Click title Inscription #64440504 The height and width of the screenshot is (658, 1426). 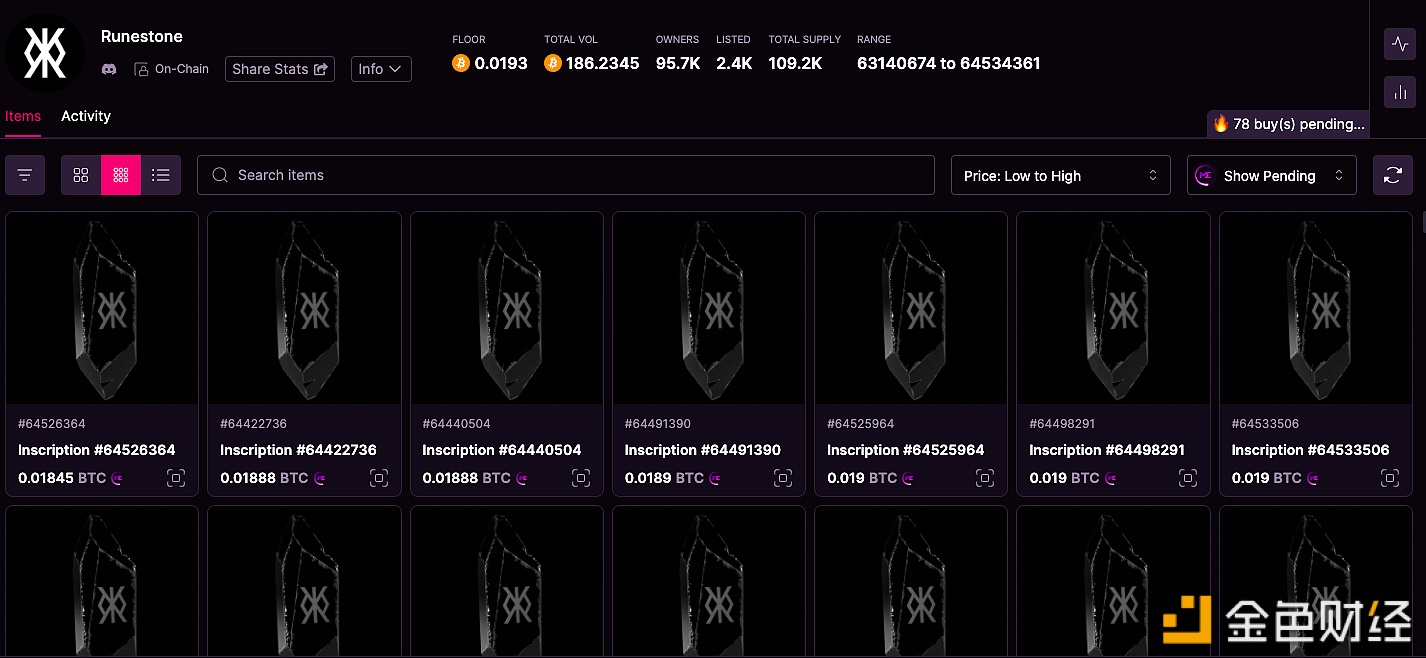[502, 450]
